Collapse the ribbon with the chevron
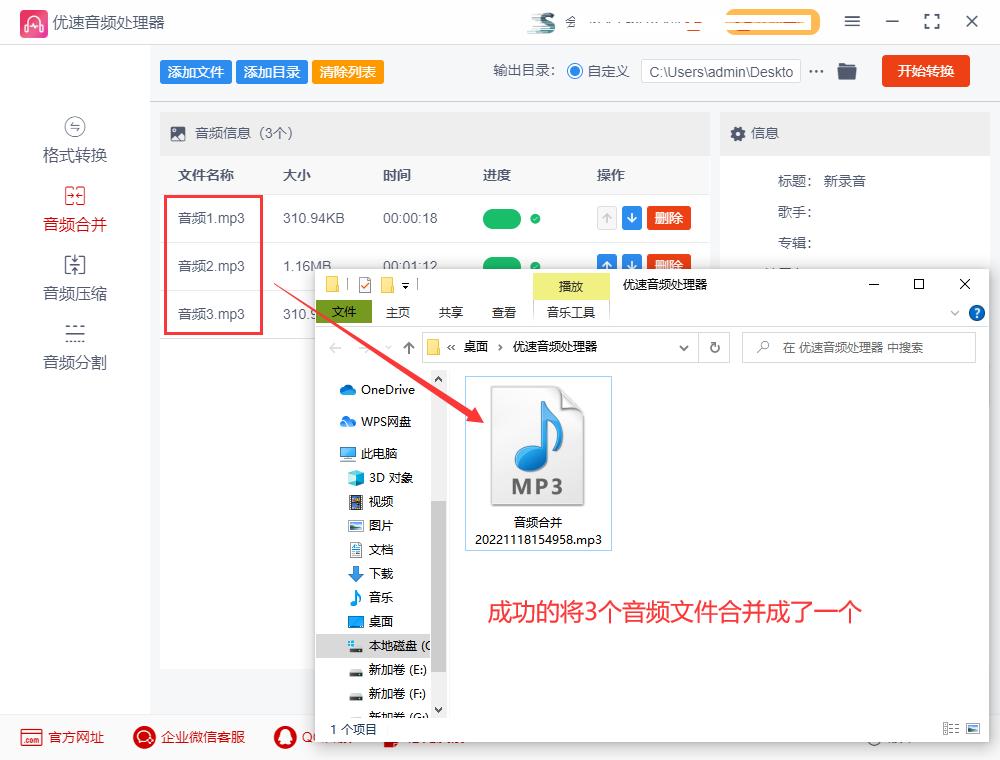The width and height of the screenshot is (1000, 760). [955, 312]
